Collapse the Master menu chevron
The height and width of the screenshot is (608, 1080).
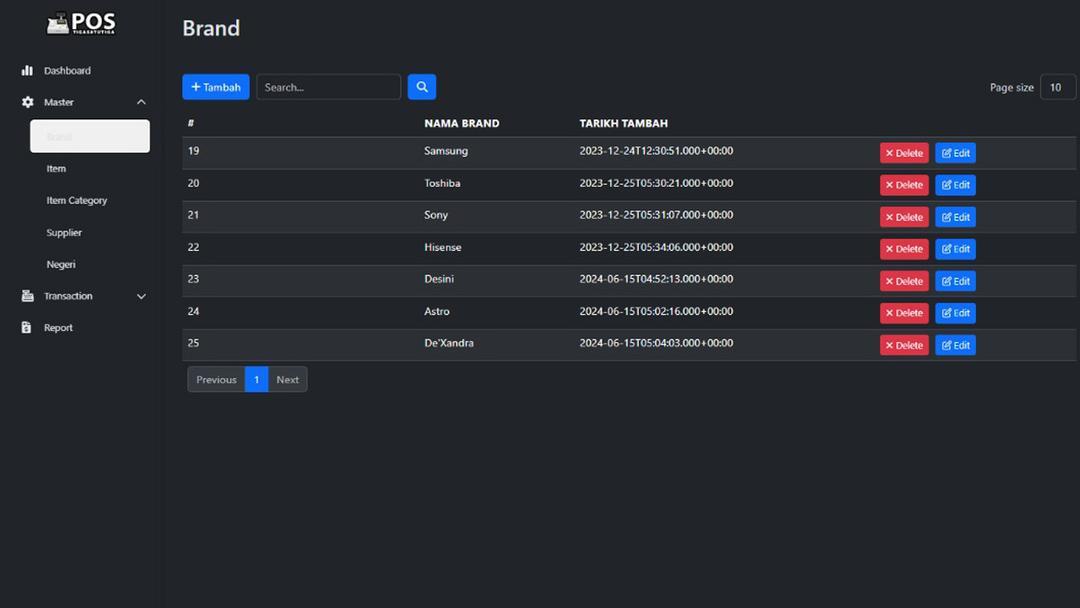141,102
